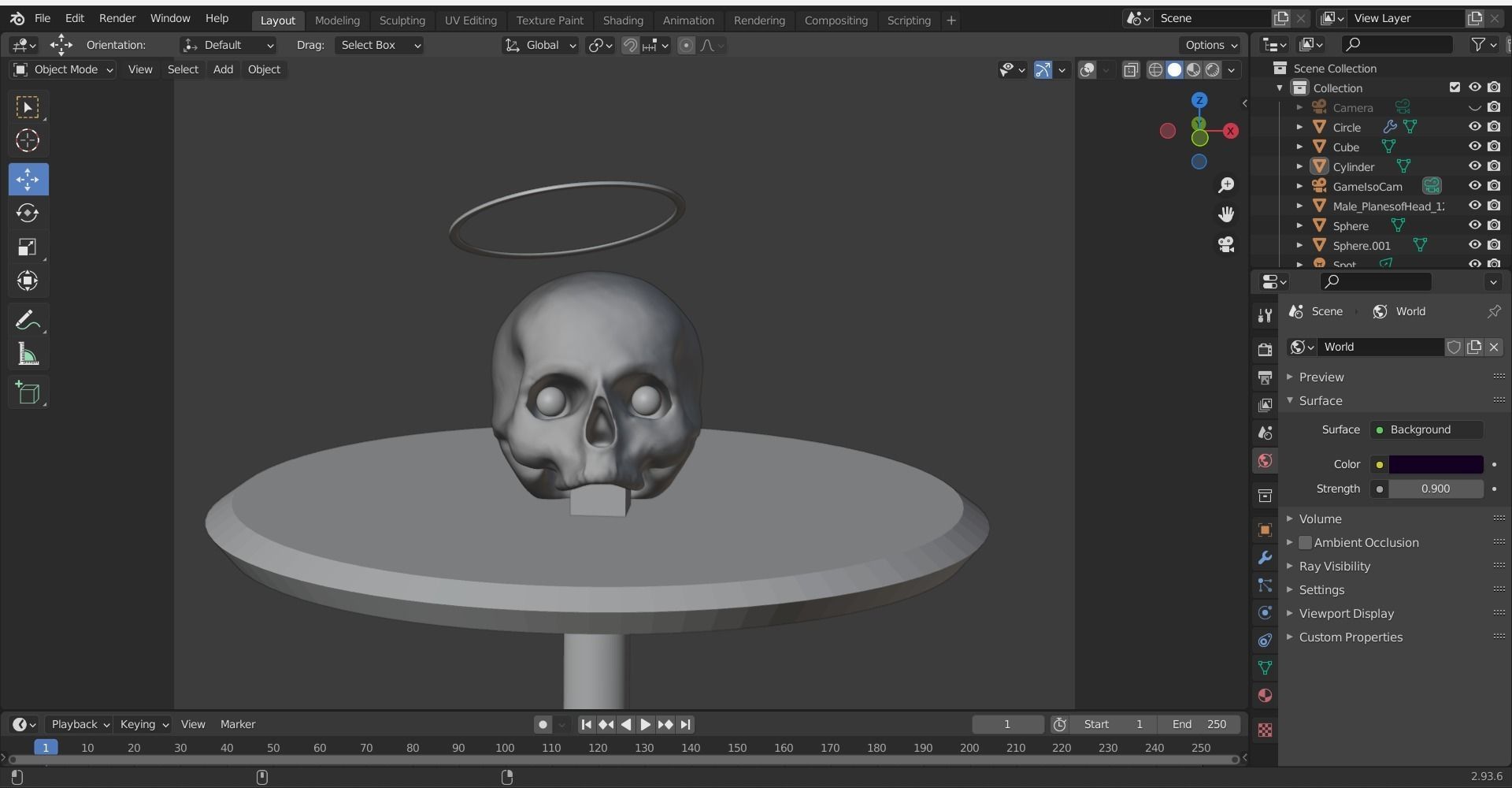
Task: Expand the Ray Visibility panel
Action: (x=1334, y=566)
